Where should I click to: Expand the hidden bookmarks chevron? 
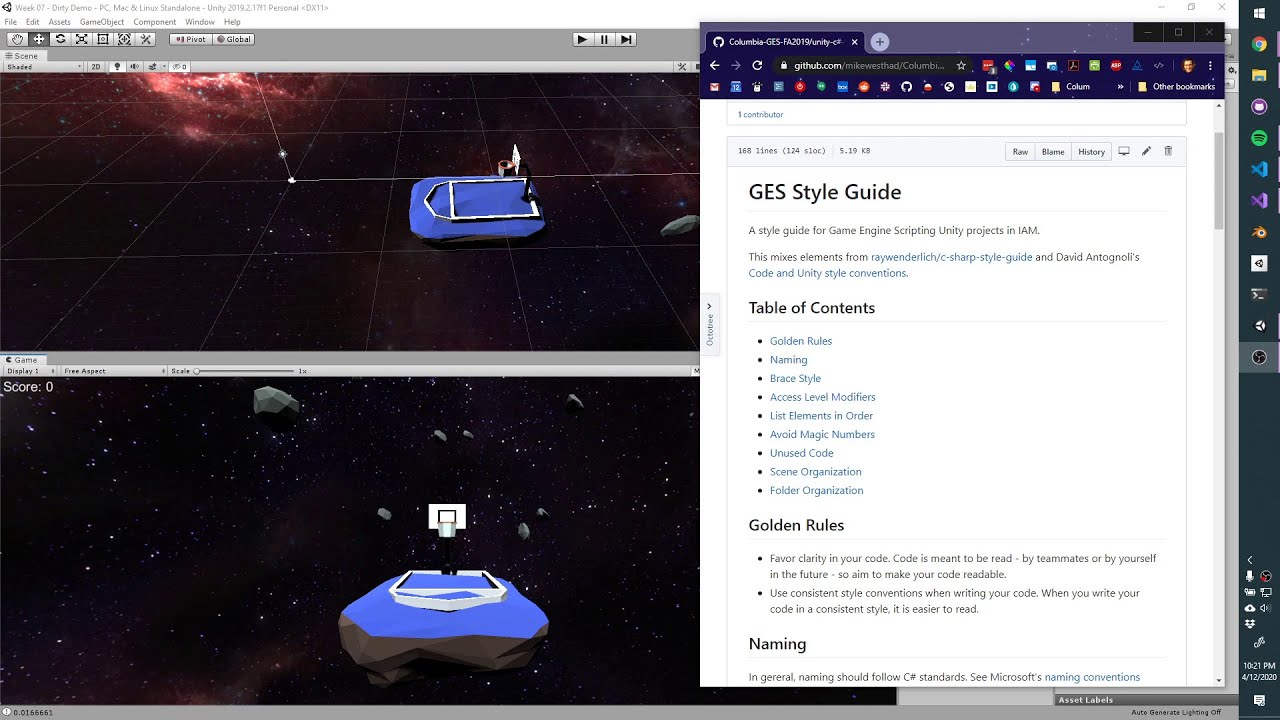pyautogui.click(x=1120, y=87)
